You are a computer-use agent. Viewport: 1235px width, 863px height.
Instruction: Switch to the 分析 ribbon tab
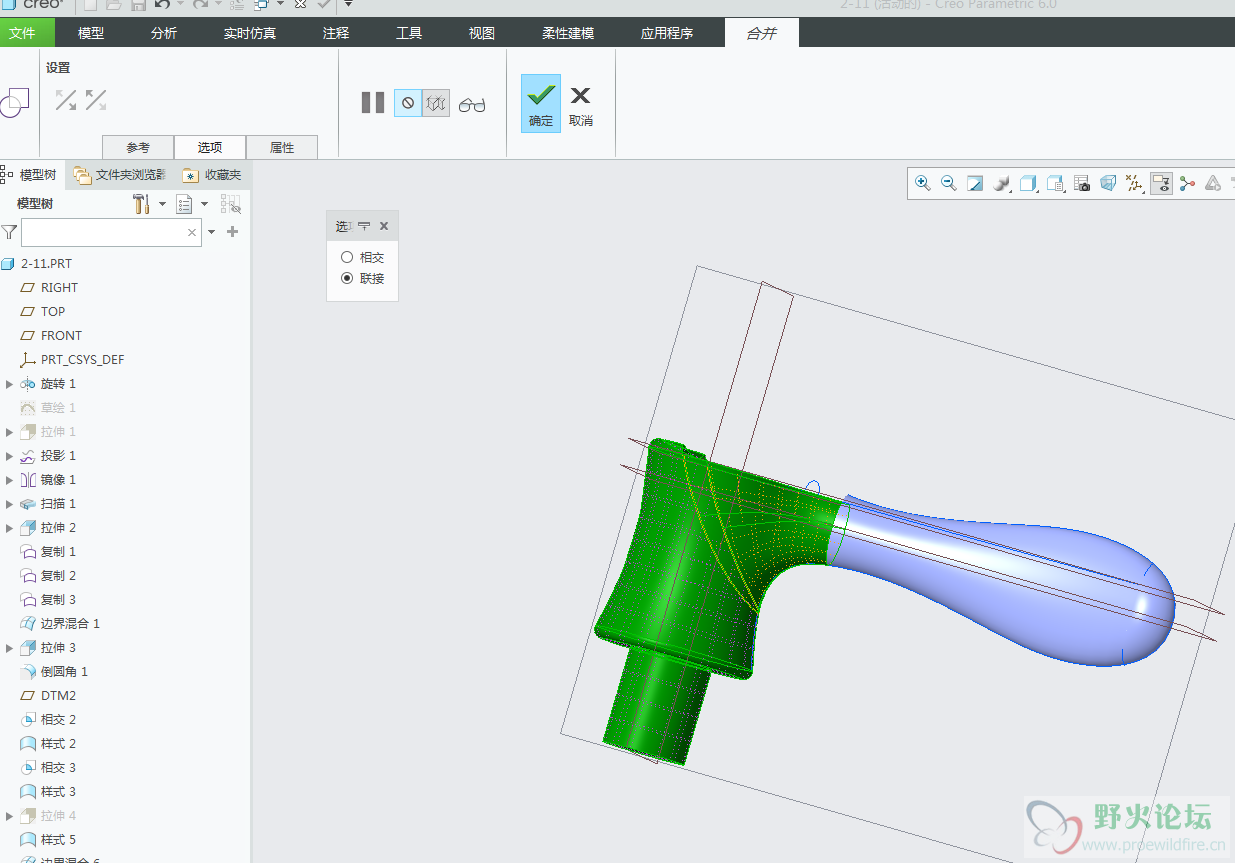pos(164,33)
